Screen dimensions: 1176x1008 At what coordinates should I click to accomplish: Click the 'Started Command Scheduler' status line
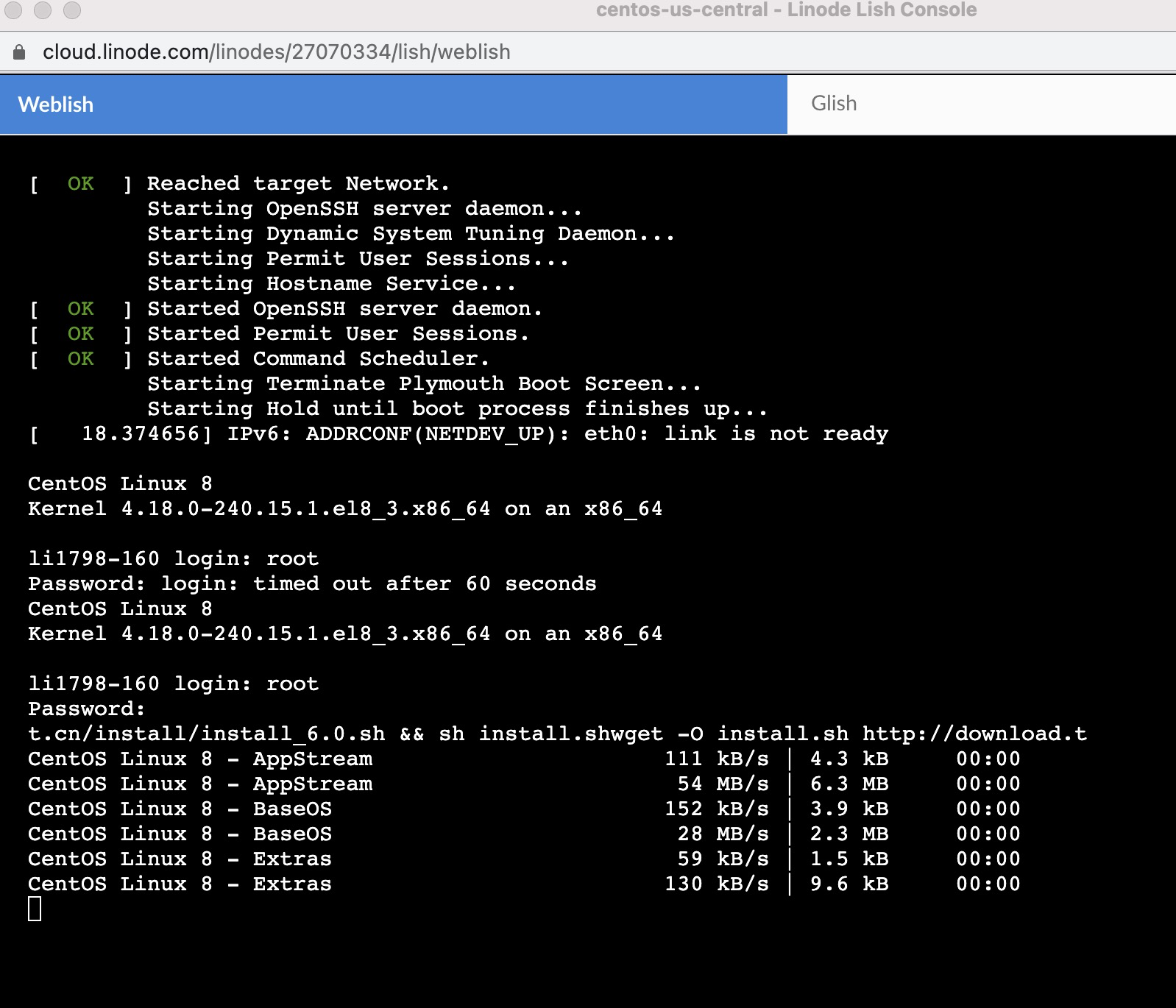pos(318,359)
